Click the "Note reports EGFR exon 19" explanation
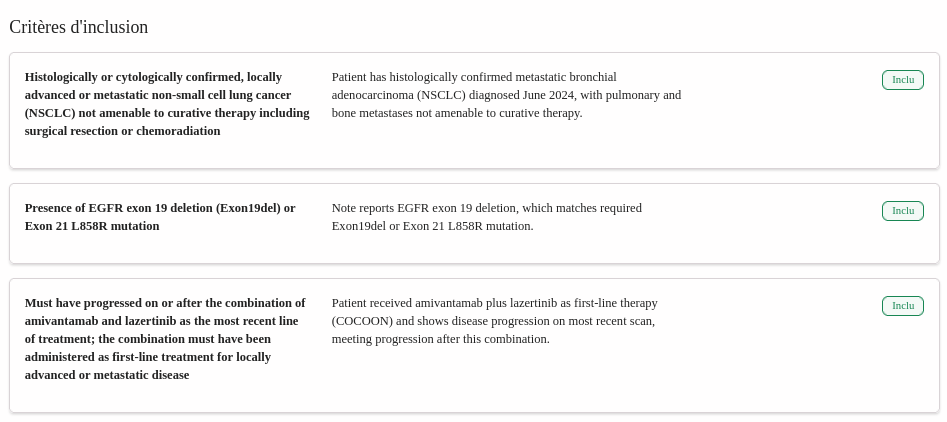The width and height of the screenshot is (947, 422). (486, 217)
